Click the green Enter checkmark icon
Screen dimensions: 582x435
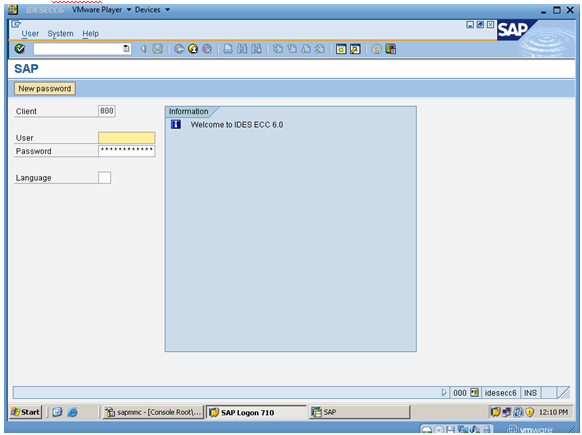pos(20,49)
